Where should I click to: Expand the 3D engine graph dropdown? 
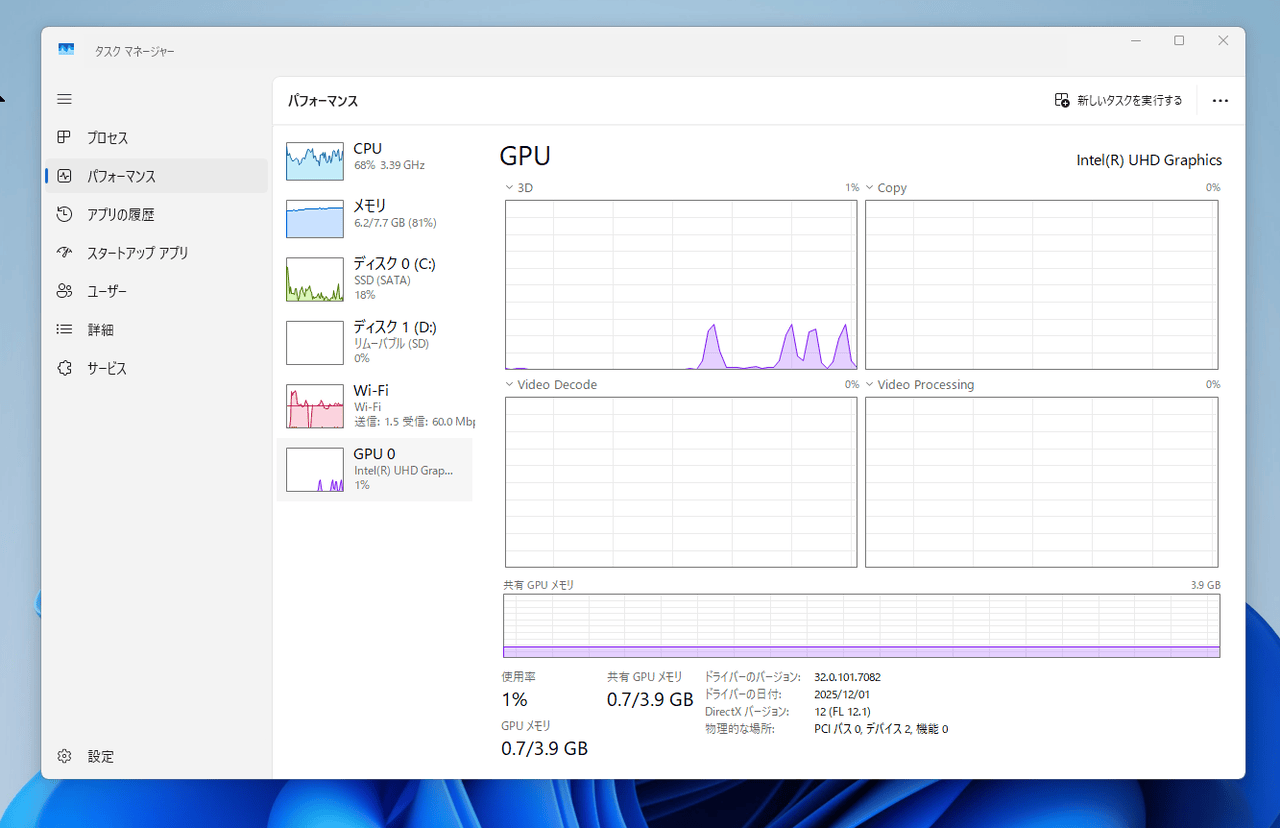[510, 187]
